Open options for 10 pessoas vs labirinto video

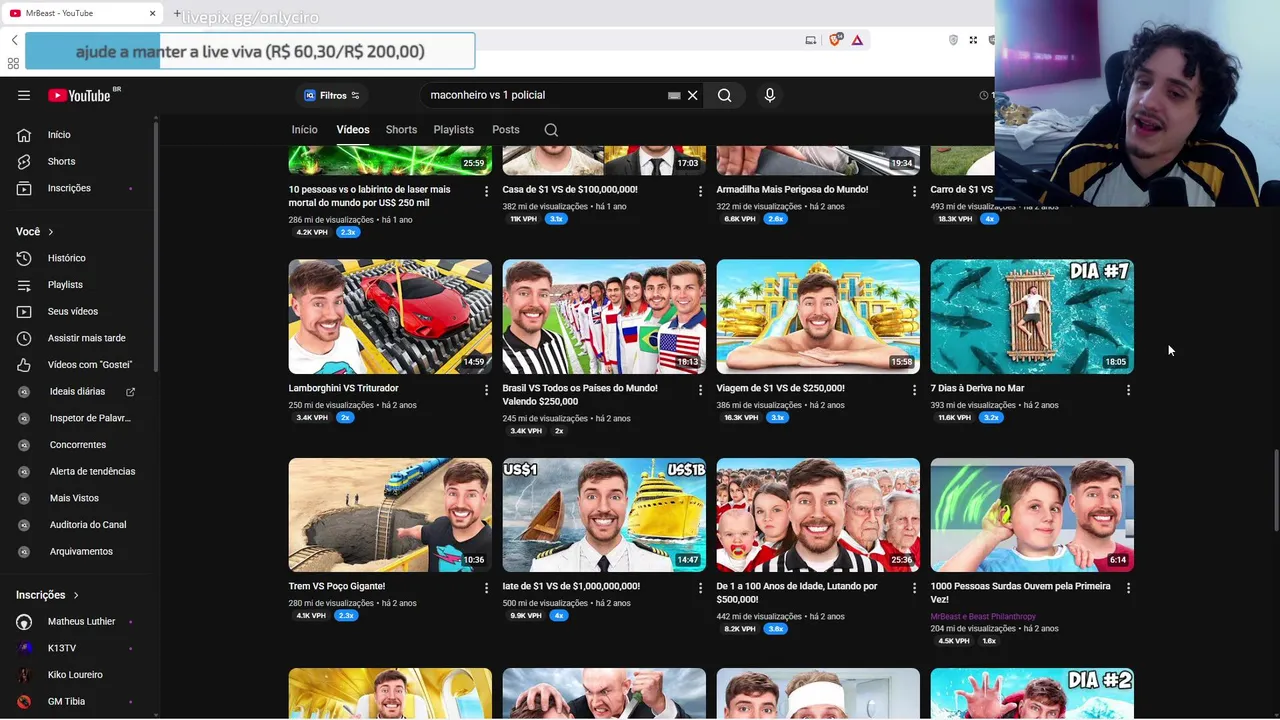[486, 191]
